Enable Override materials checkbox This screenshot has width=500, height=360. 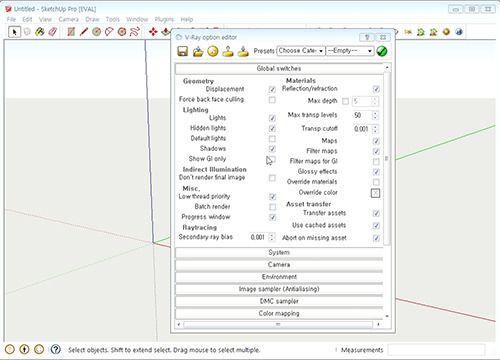point(376,182)
